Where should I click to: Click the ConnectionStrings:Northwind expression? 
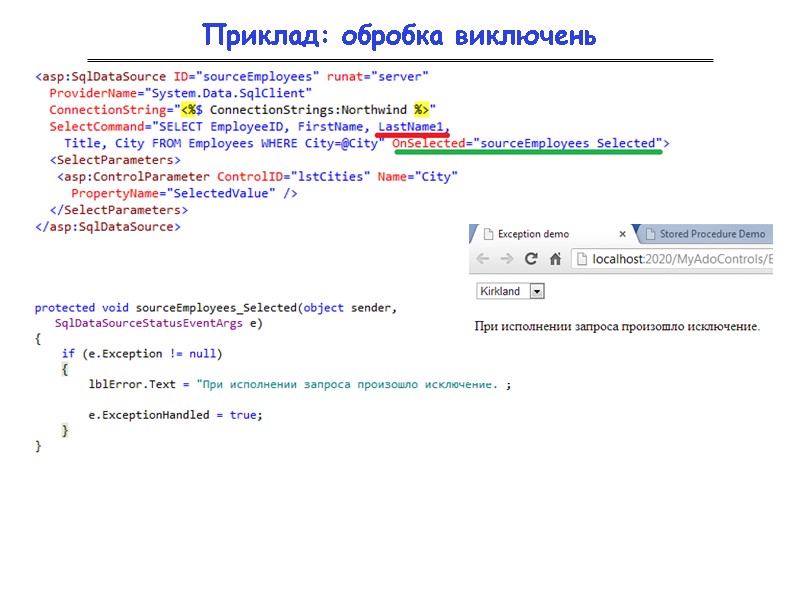308,110
